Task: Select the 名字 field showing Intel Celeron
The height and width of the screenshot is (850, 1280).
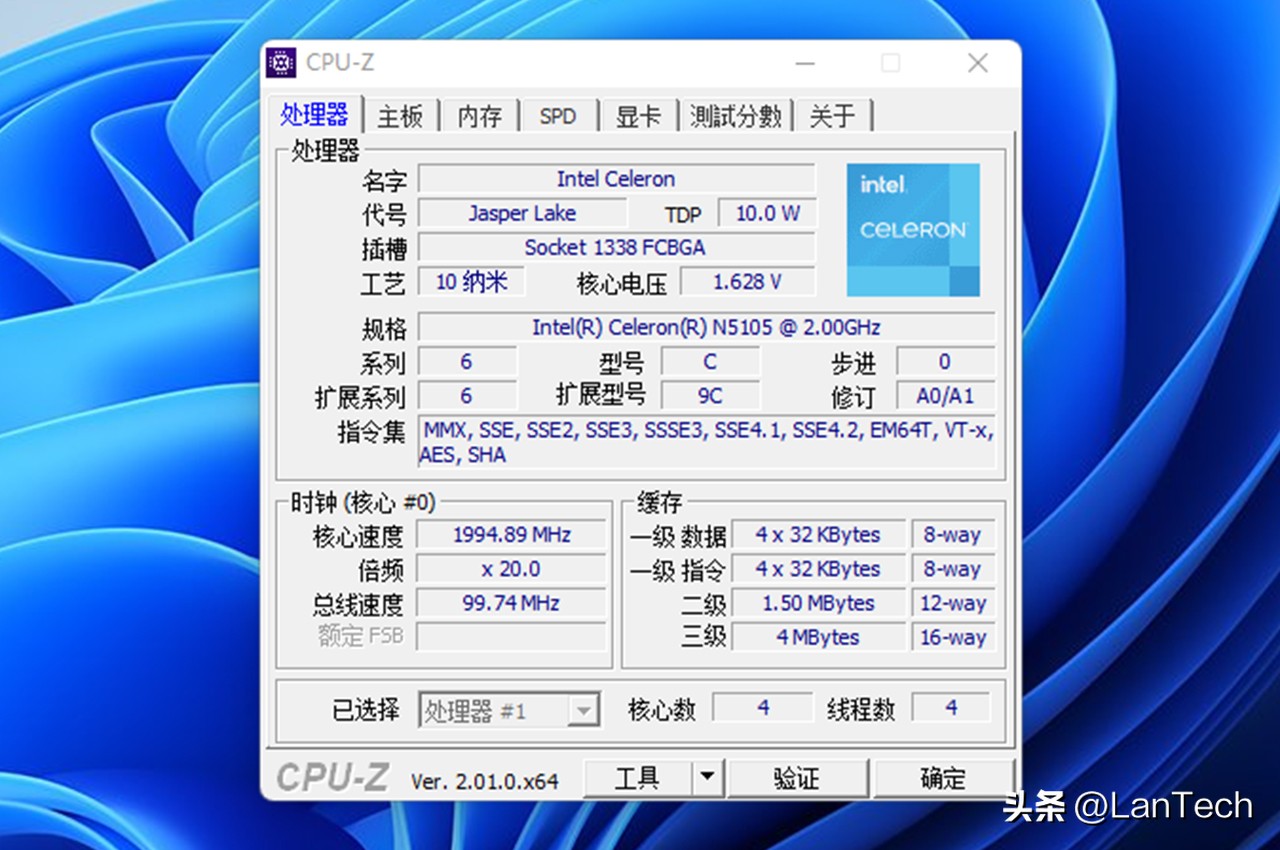Action: point(616,179)
